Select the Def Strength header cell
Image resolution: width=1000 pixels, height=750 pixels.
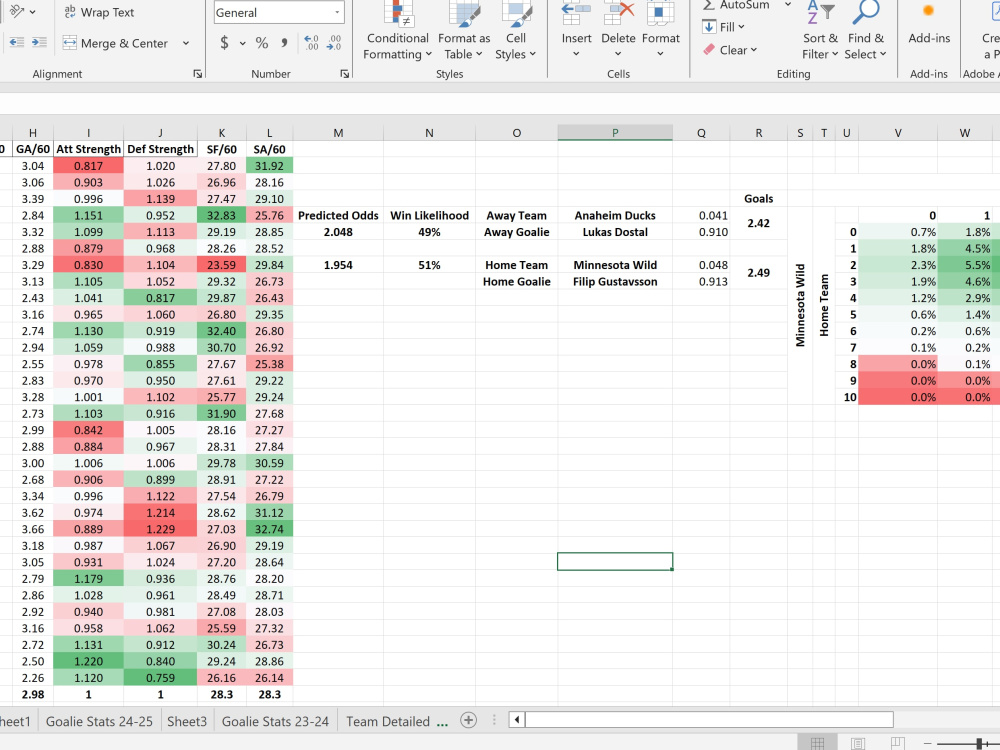click(160, 149)
